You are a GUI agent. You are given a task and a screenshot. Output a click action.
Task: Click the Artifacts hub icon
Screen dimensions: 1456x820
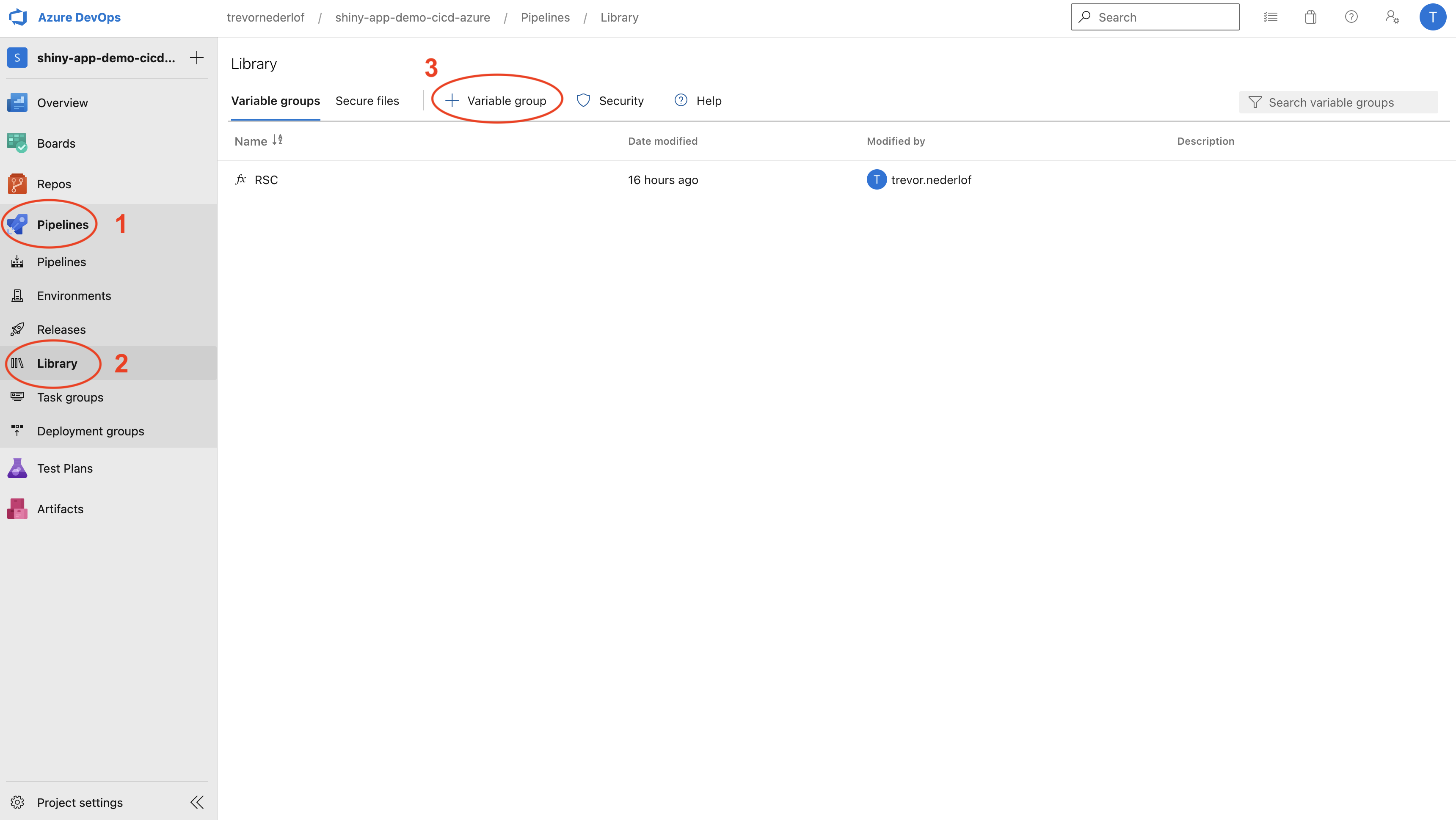[x=17, y=509]
